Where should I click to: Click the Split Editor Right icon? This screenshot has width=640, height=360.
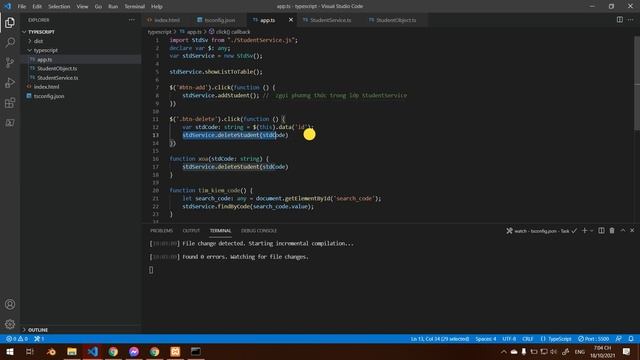pyautogui.click(x=620, y=20)
